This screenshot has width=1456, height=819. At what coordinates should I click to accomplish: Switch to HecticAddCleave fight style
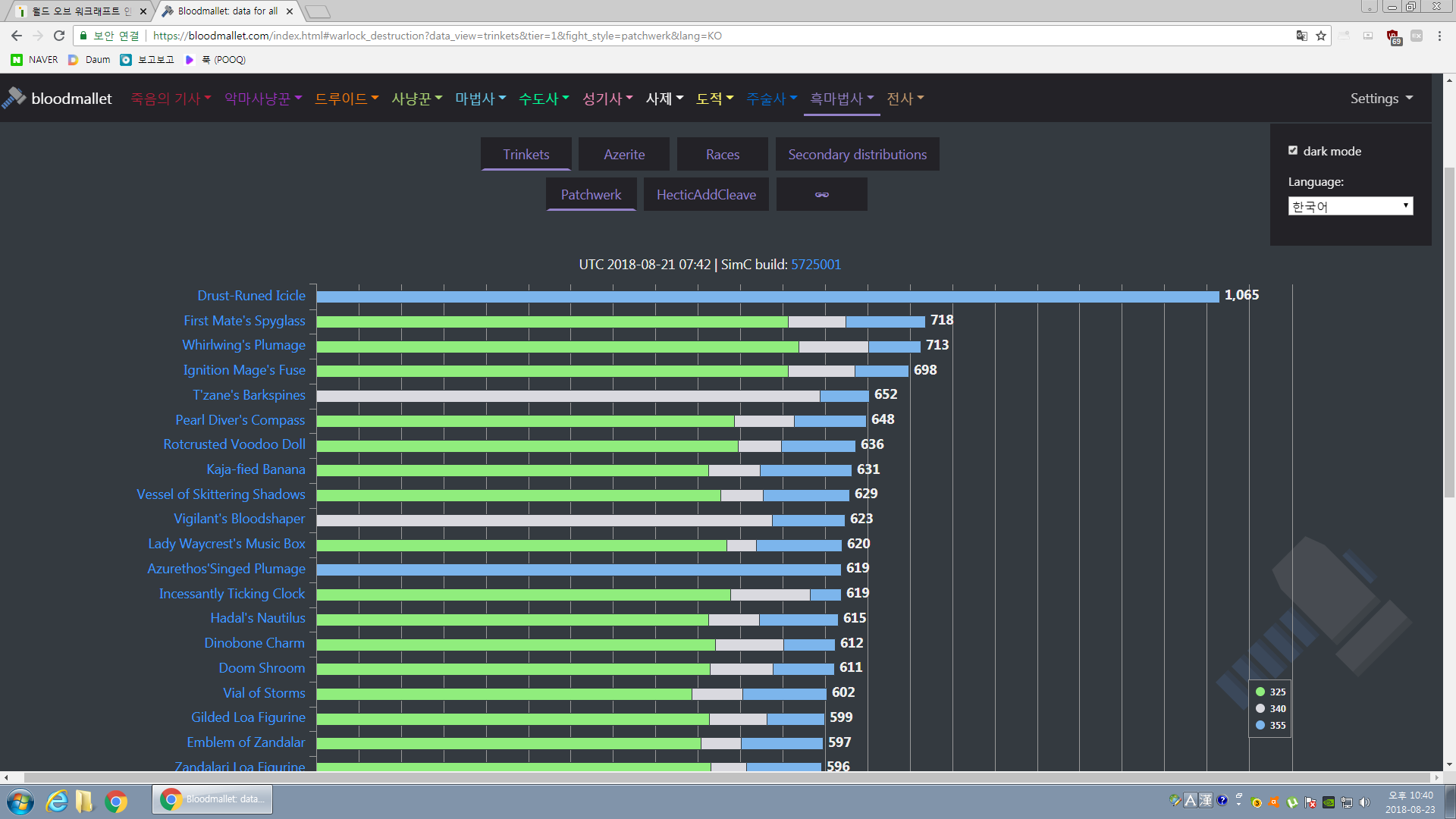tap(705, 195)
